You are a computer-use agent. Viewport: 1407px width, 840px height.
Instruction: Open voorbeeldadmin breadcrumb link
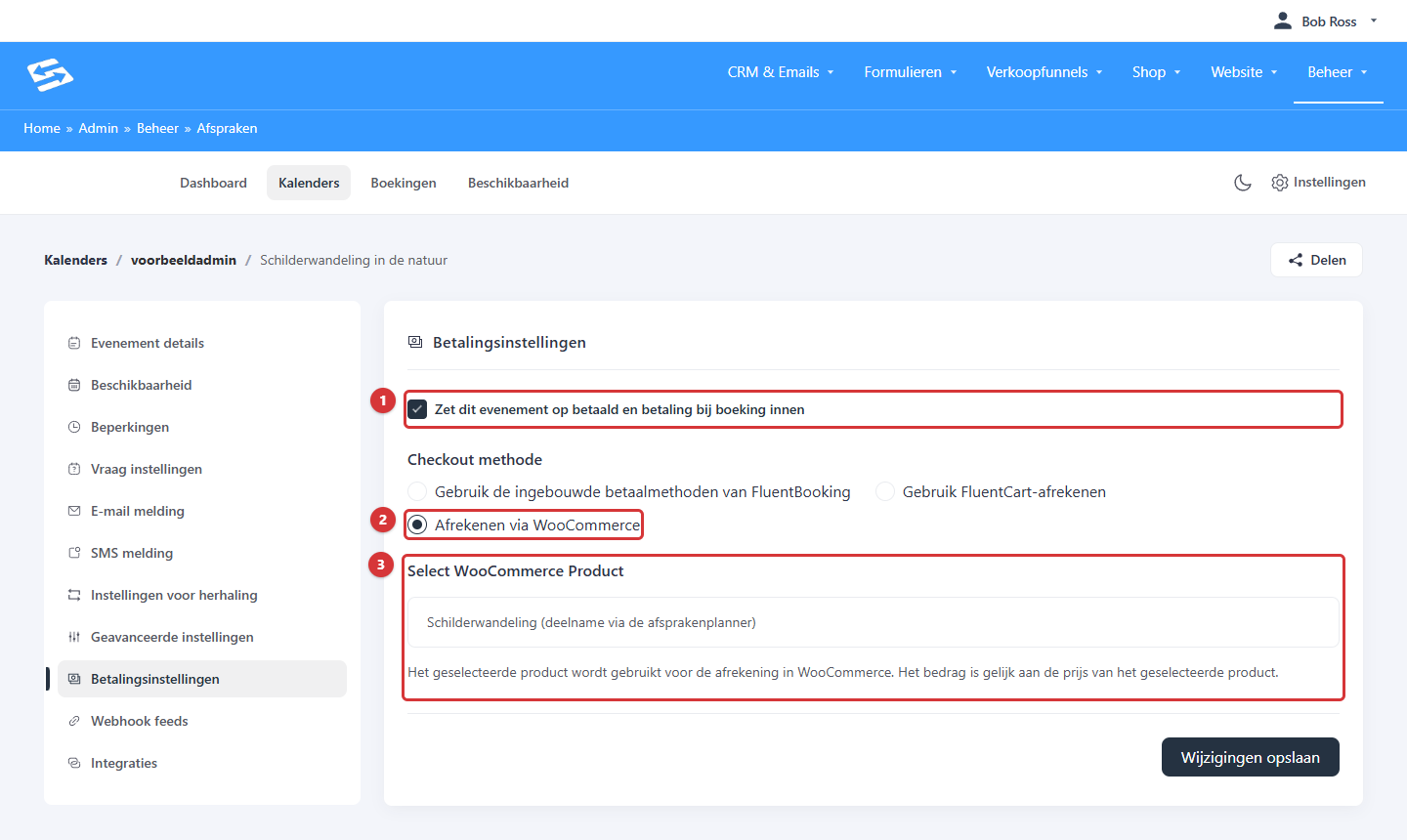184,260
